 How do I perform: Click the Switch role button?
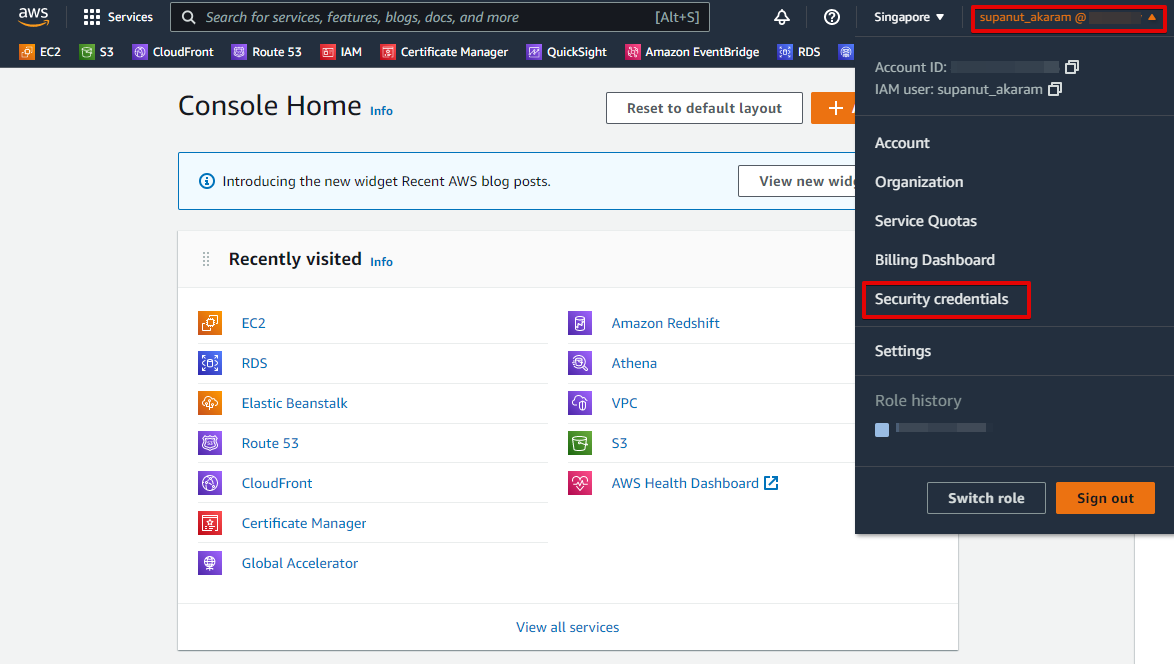(x=985, y=498)
